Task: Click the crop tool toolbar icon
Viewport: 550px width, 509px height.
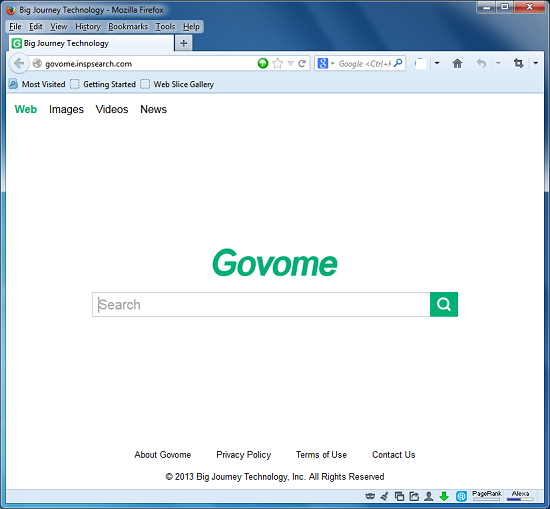Action: point(518,63)
